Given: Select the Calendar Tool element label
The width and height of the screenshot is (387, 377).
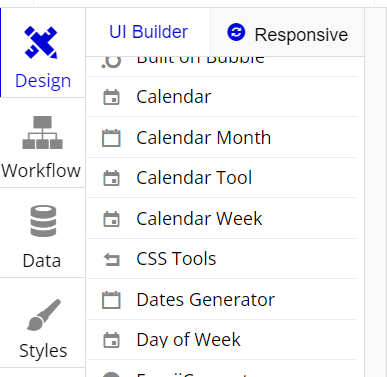Looking at the screenshot, I should click(x=194, y=178).
